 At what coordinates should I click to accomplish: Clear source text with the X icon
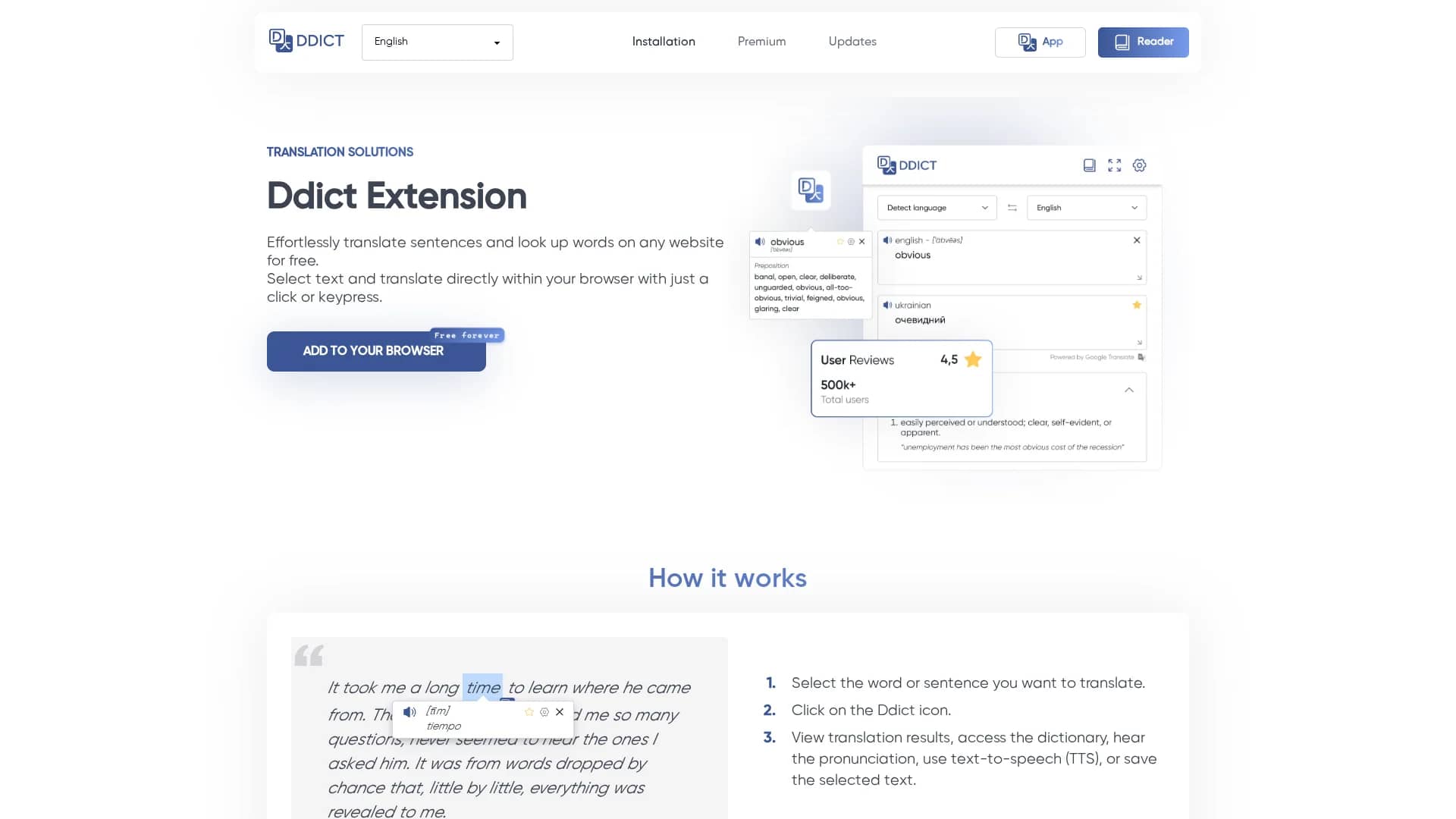1137,240
